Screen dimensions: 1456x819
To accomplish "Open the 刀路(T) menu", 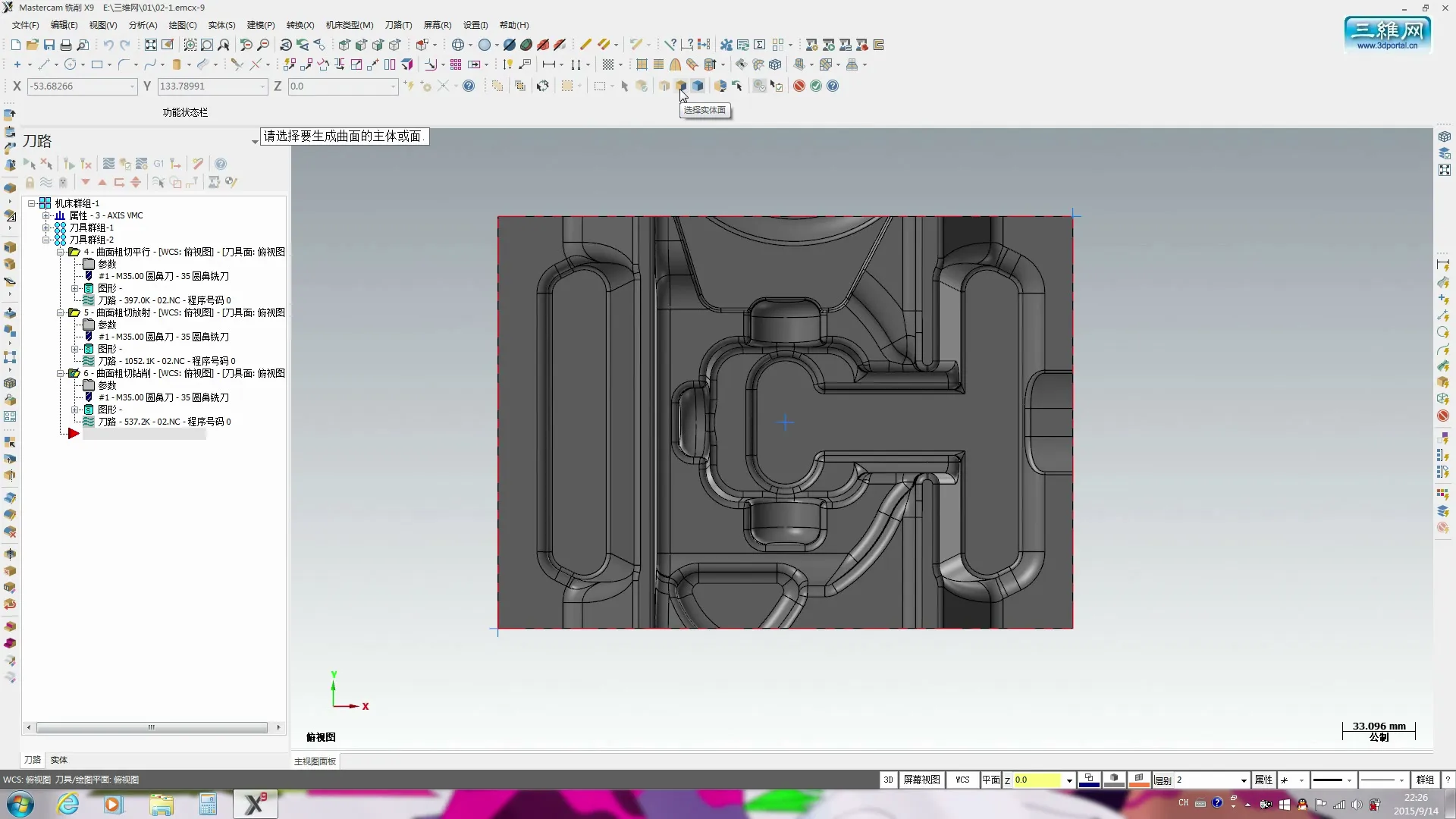I will click(x=397, y=25).
